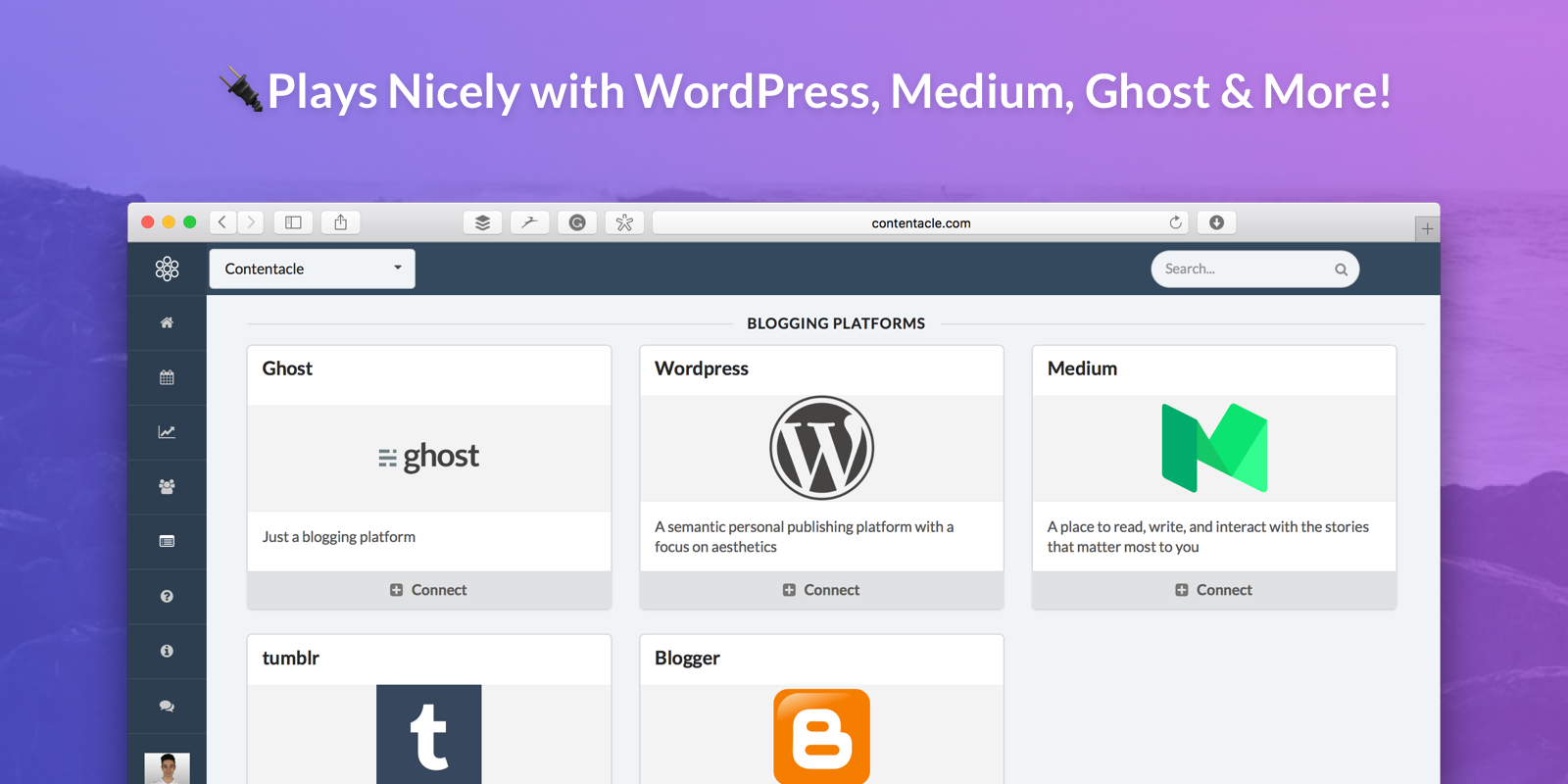
Task: Reload the page with refresh icon
Action: point(1175,222)
